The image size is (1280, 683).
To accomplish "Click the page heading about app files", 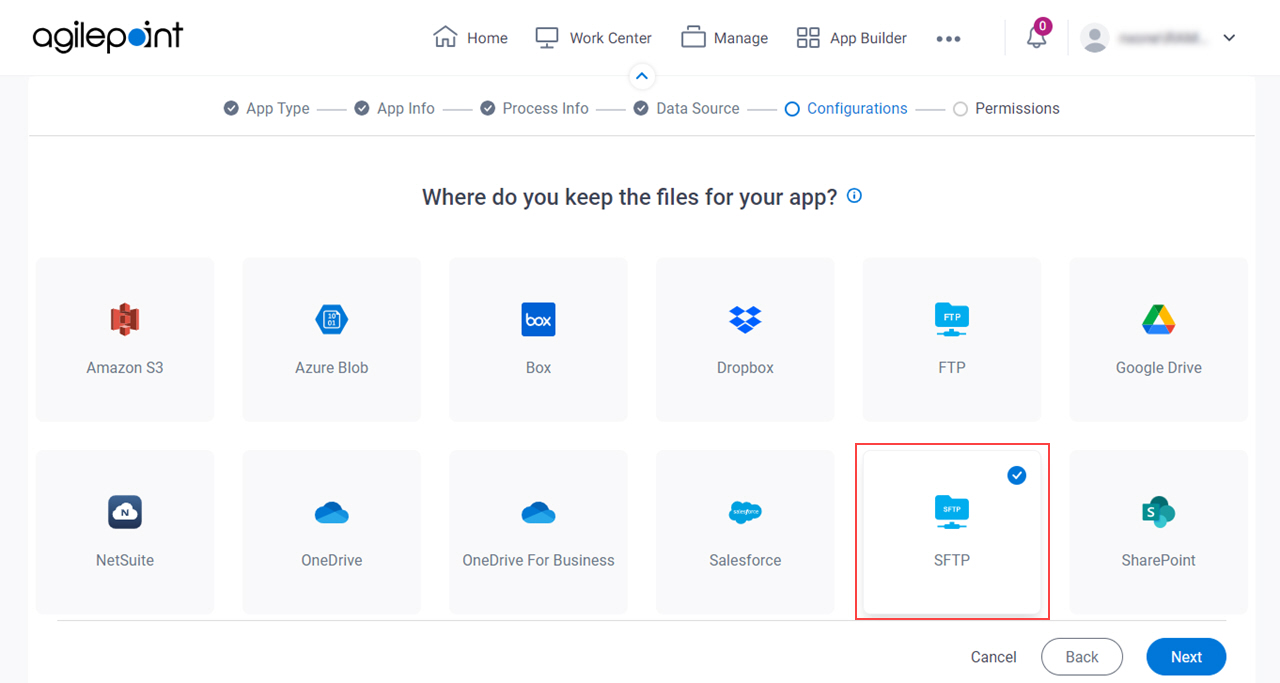I will 629,197.
